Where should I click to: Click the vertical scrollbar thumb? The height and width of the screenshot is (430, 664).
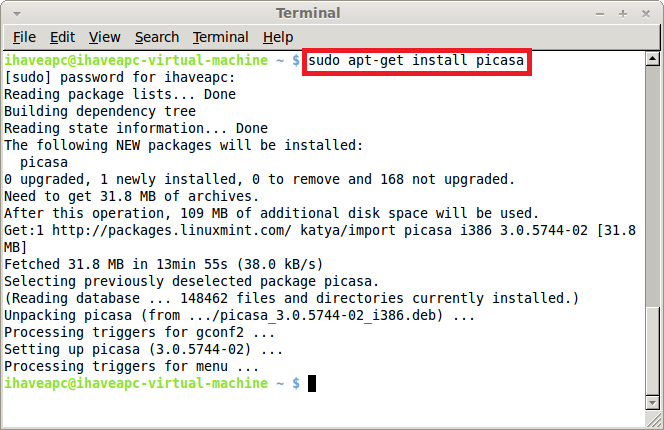pos(653,352)
